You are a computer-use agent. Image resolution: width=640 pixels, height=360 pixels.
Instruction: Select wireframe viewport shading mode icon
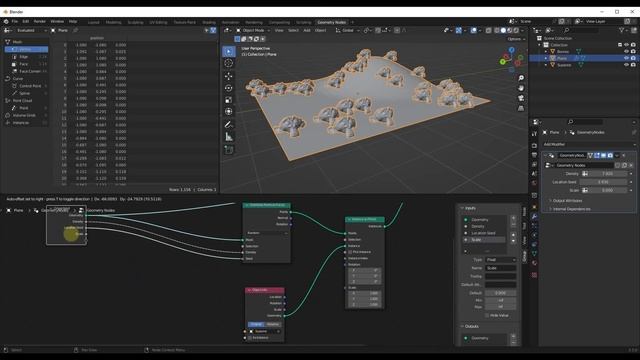pyautogui.click(x=497, y=30)
